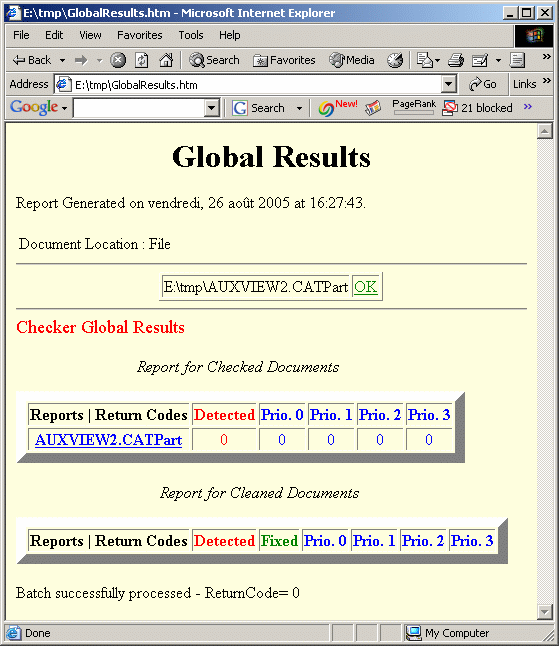559x646 pixels.
Task: Open the Favorites pane toolbar button
Action: coord(284,61)
